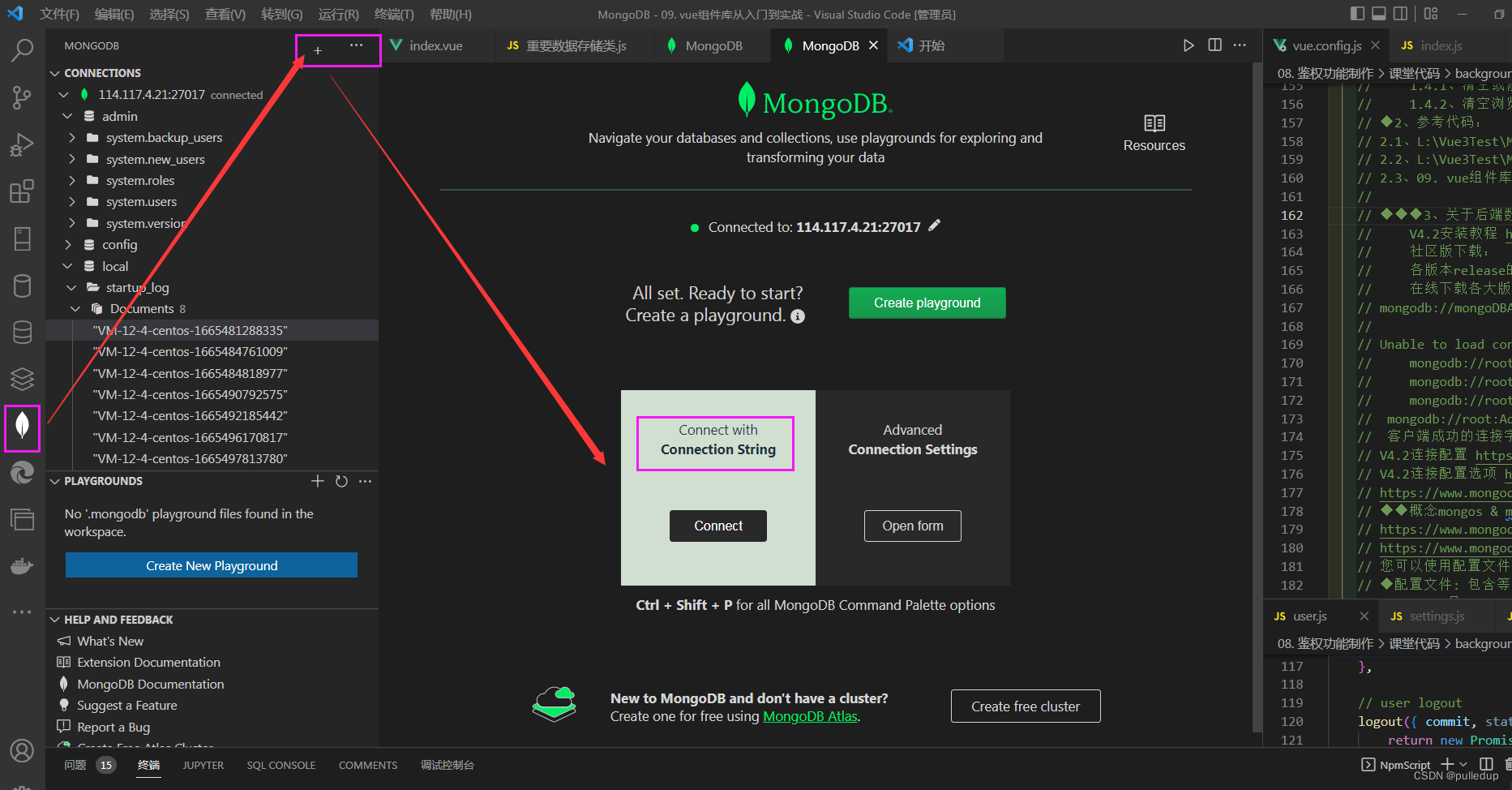
Task: Open the Extensions view
Action: coord(22,191)
